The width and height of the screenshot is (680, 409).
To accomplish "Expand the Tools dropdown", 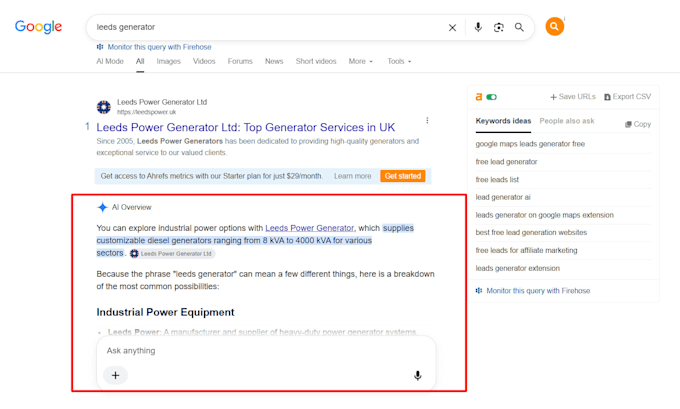I will [399, 61].
